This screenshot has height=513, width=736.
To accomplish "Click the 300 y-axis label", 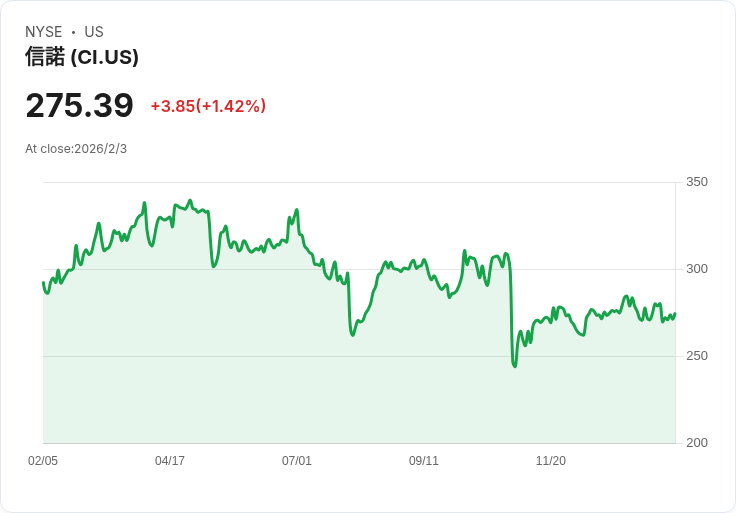I will tap(696, 269).
